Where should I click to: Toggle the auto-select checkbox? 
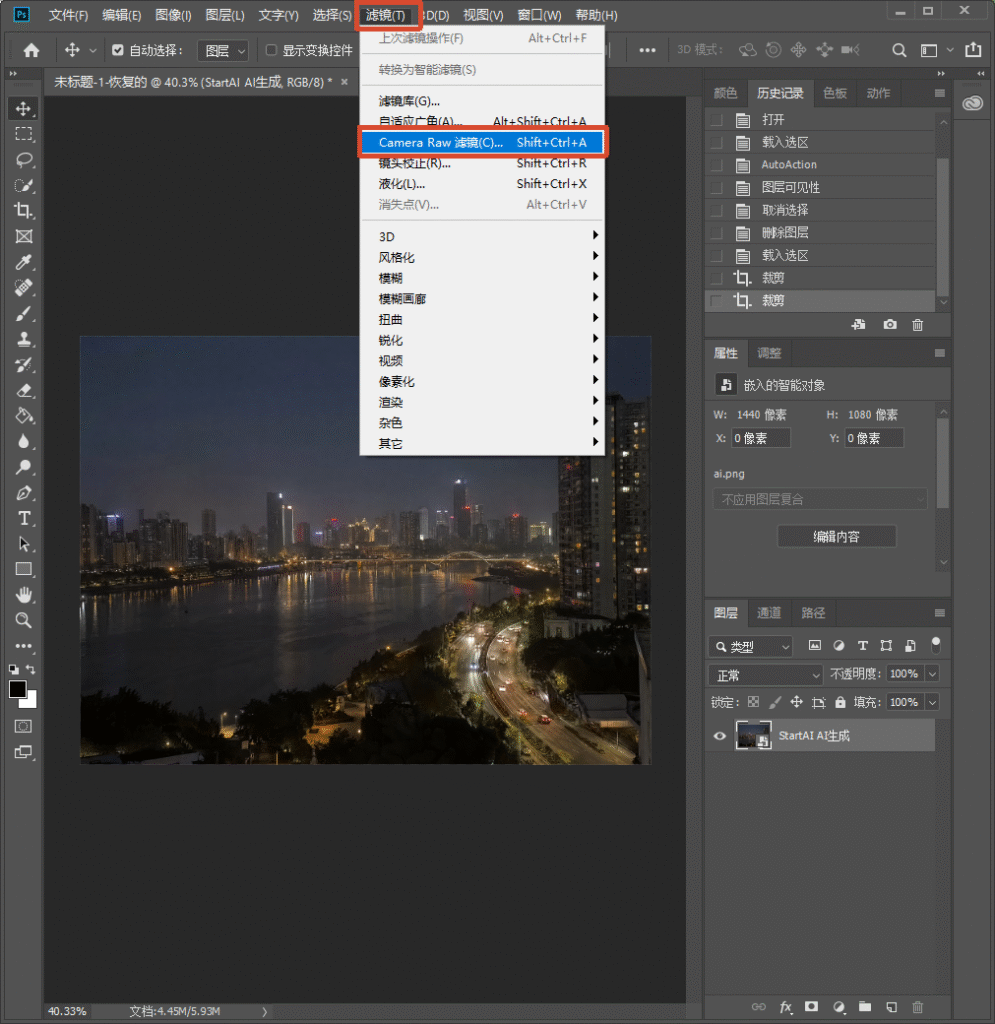(x=118, y=50)
